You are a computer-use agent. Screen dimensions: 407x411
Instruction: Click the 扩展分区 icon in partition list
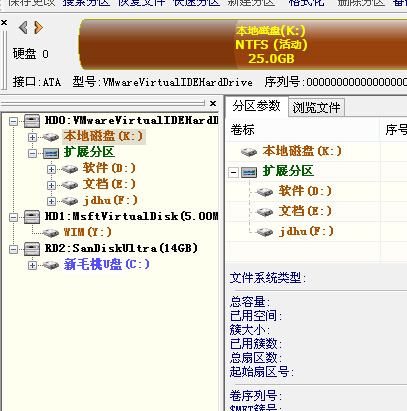[x=249, y=172]
